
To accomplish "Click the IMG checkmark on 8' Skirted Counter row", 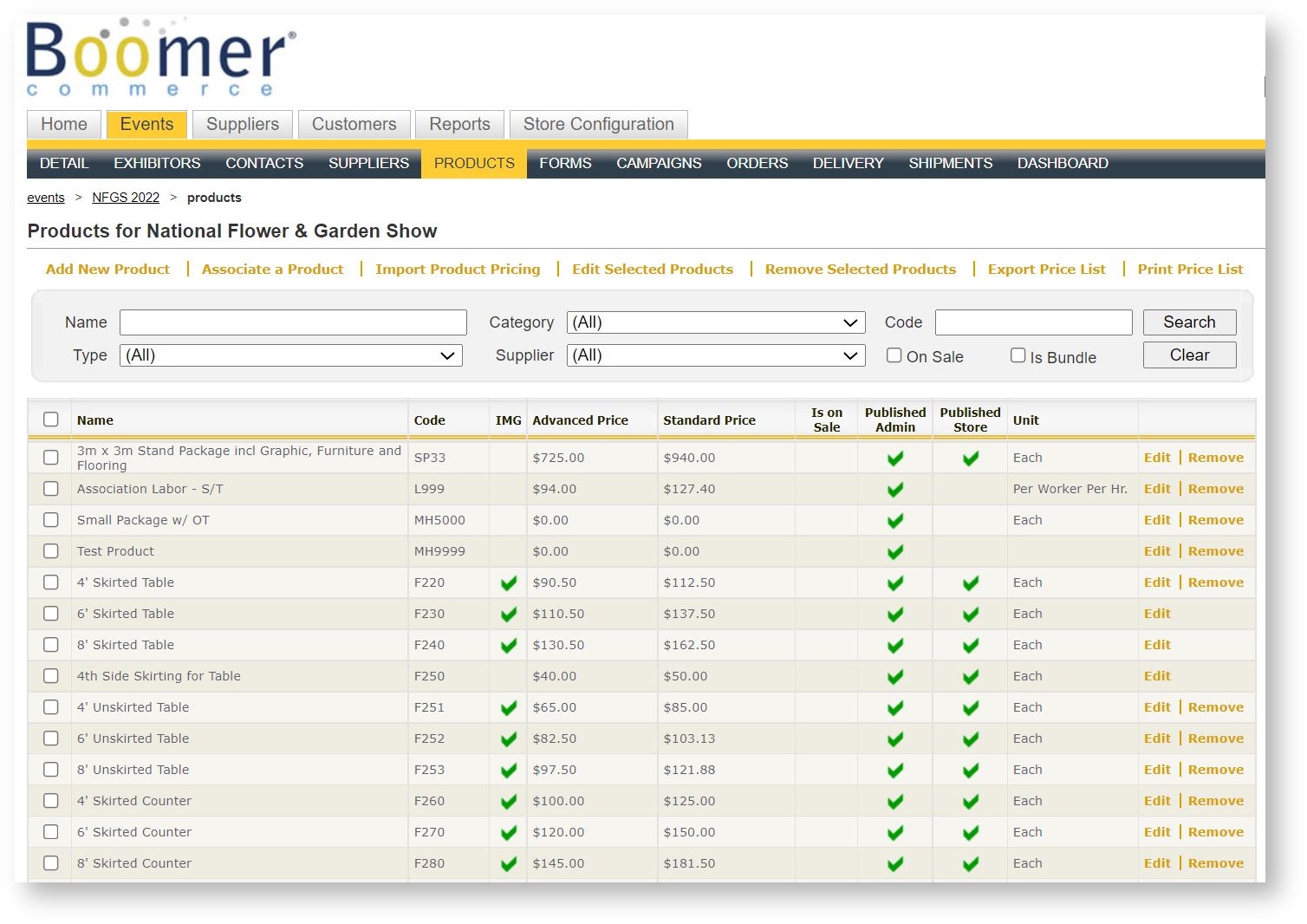I will (x=509, y=863).
